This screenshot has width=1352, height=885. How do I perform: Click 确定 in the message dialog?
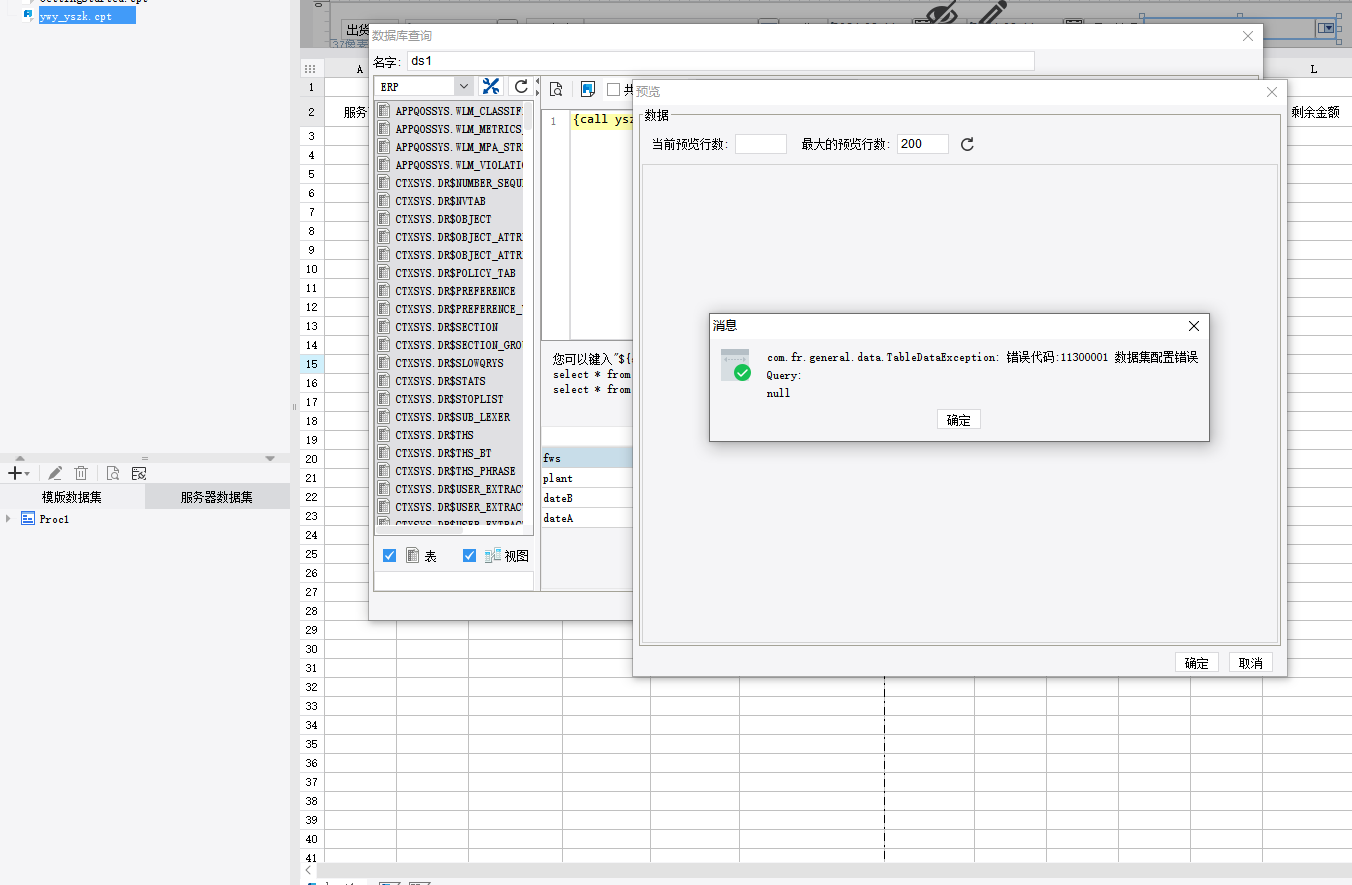(959, 420)
